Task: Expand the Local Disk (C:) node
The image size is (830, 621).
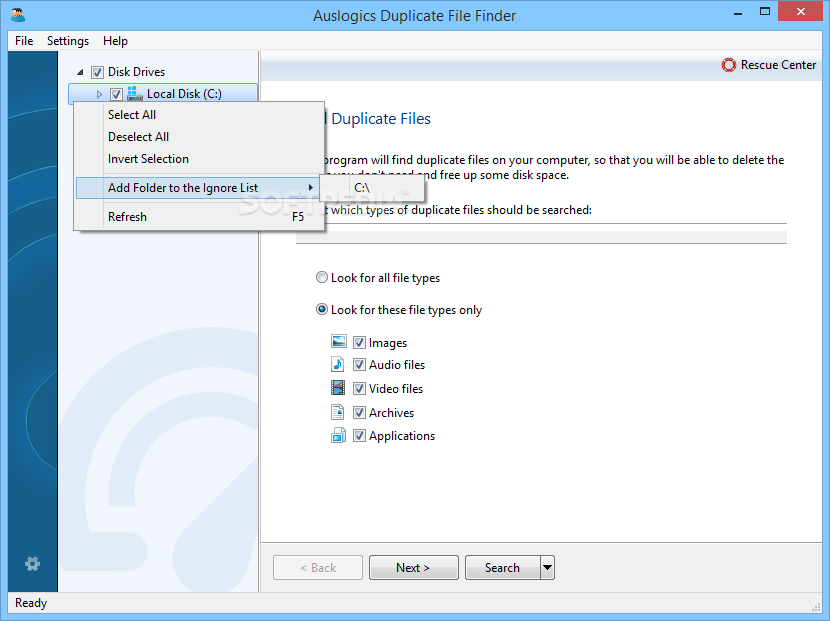Action: click(99, 94)
